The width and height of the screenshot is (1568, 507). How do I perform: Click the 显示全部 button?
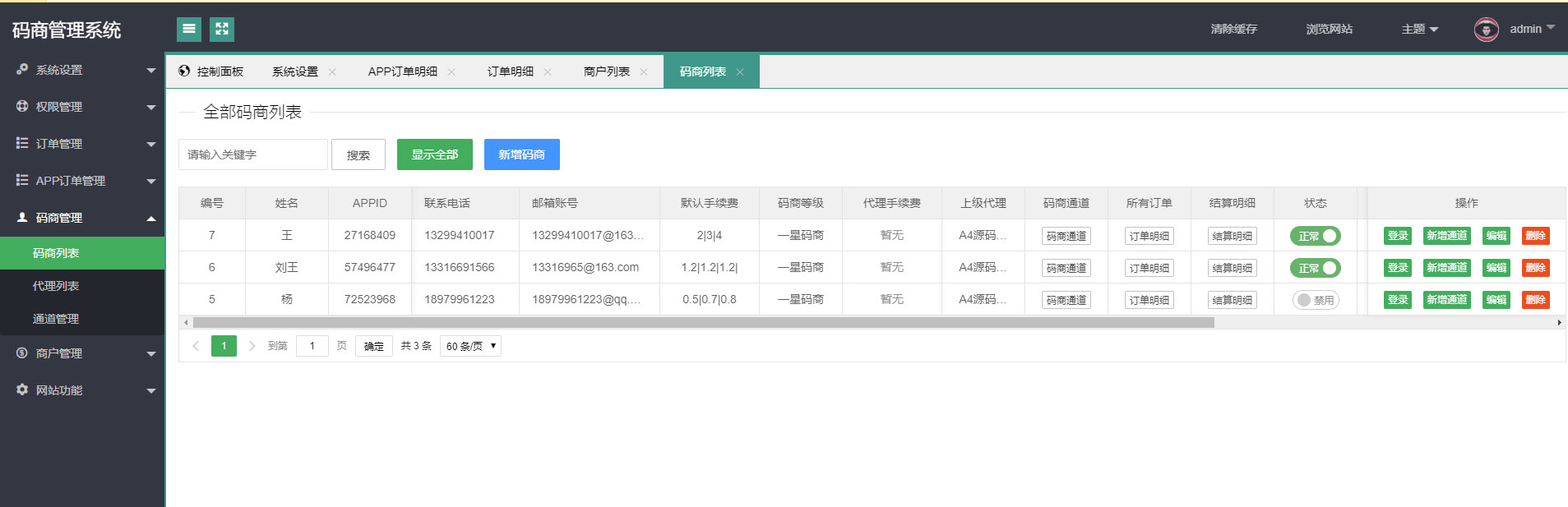click(435, 154)
